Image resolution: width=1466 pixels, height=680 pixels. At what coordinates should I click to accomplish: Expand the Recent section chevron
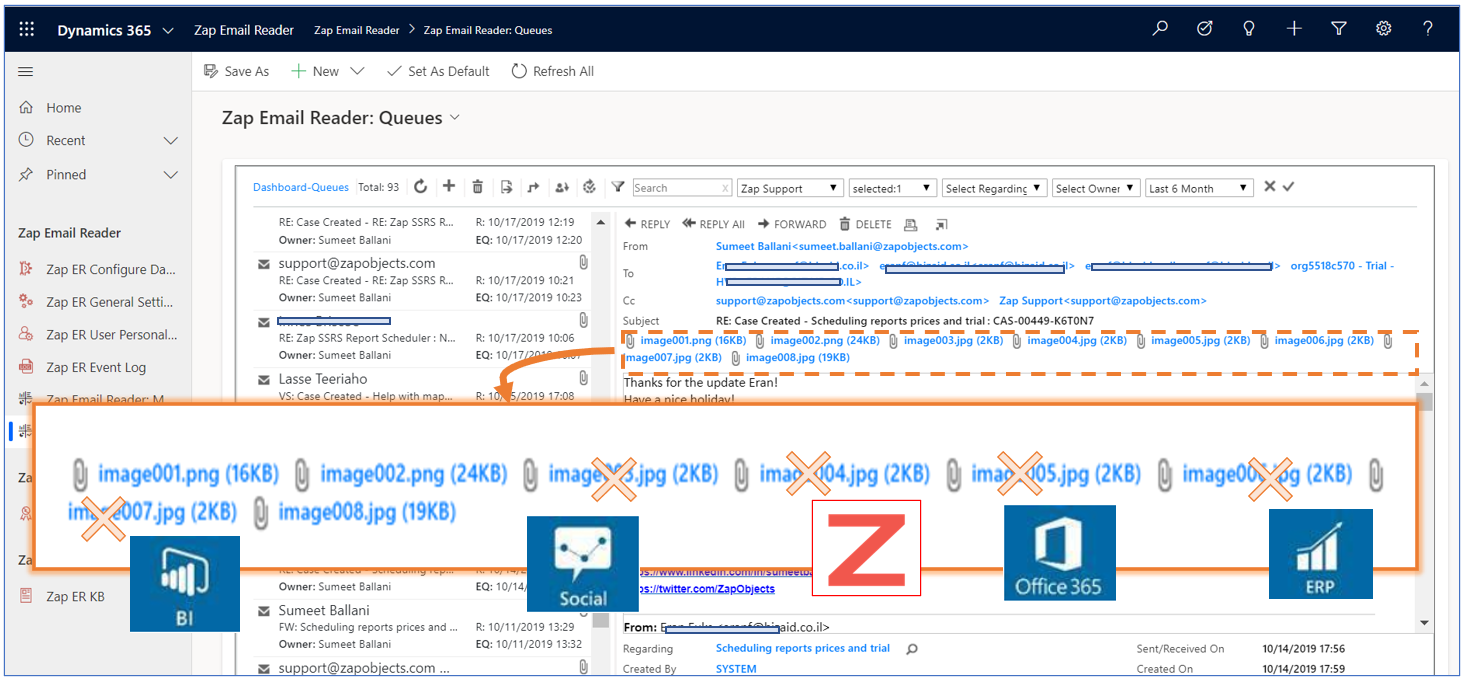(x=171, y=141)
